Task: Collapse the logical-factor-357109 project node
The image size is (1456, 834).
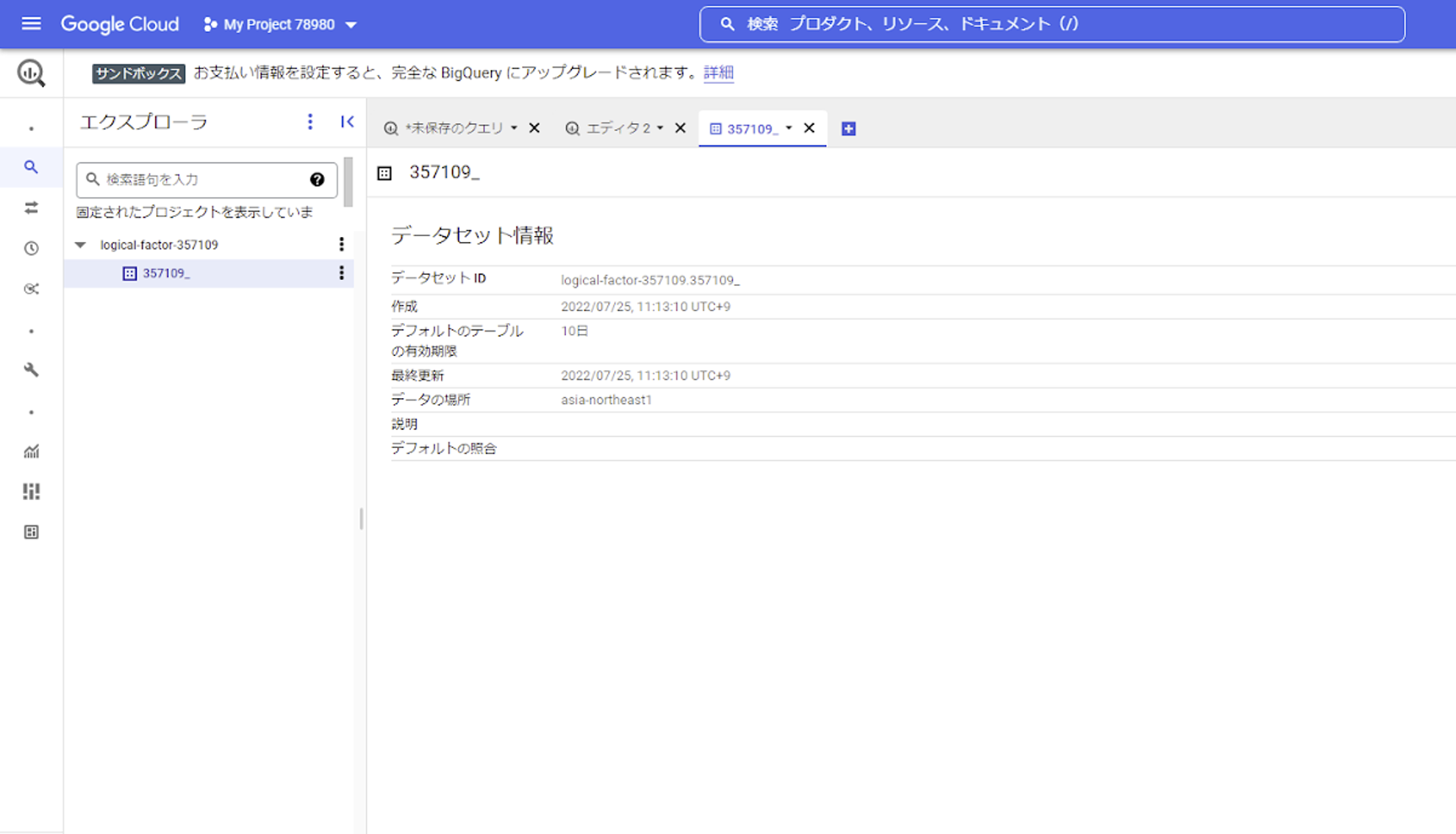Action: (80, 245)
